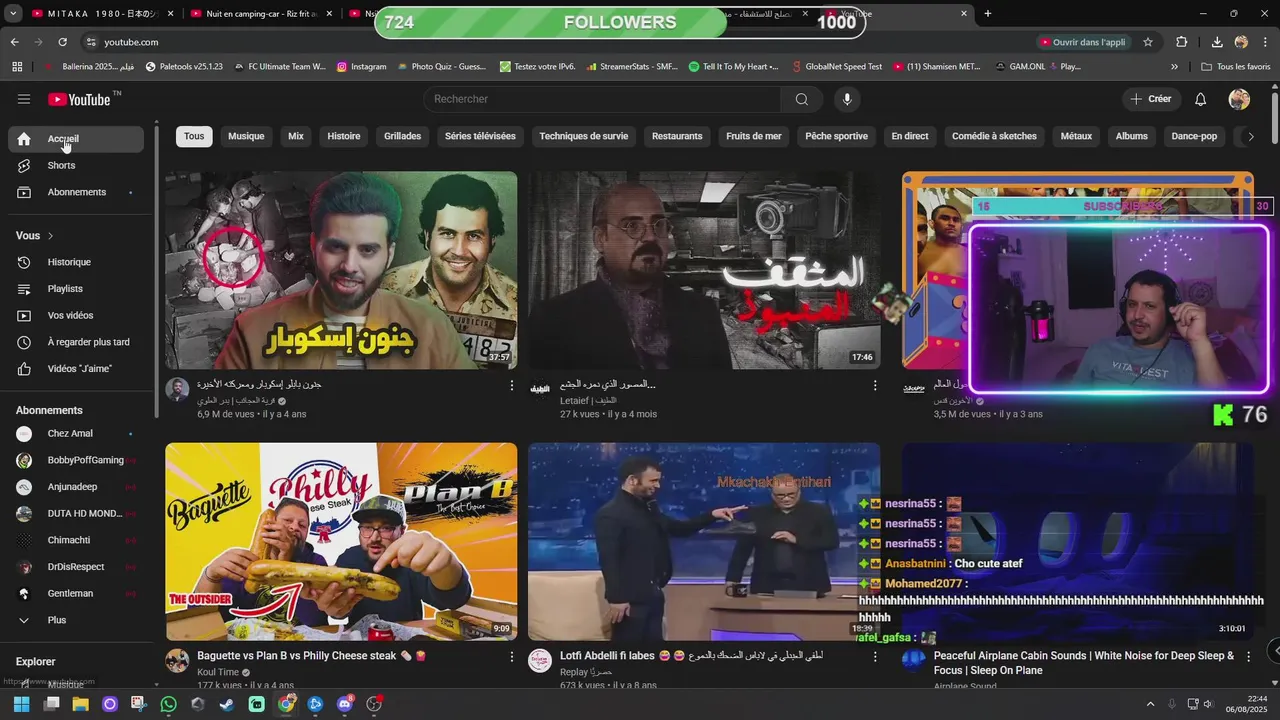Viewport: 1280px width, 720px height.
Task: Open the YouTube hamburger guide menu
Action: pos(24,99)
